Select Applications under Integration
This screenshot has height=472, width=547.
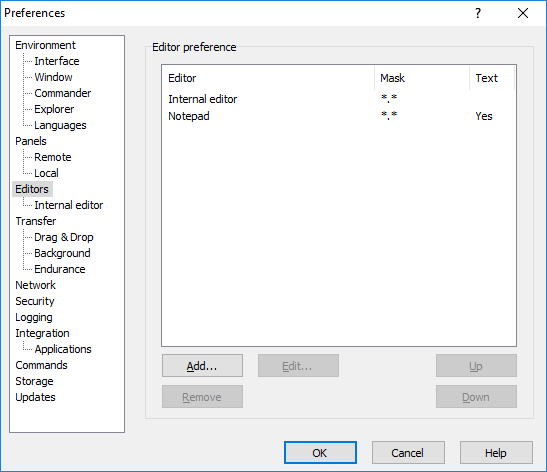(x=63, y=349)
